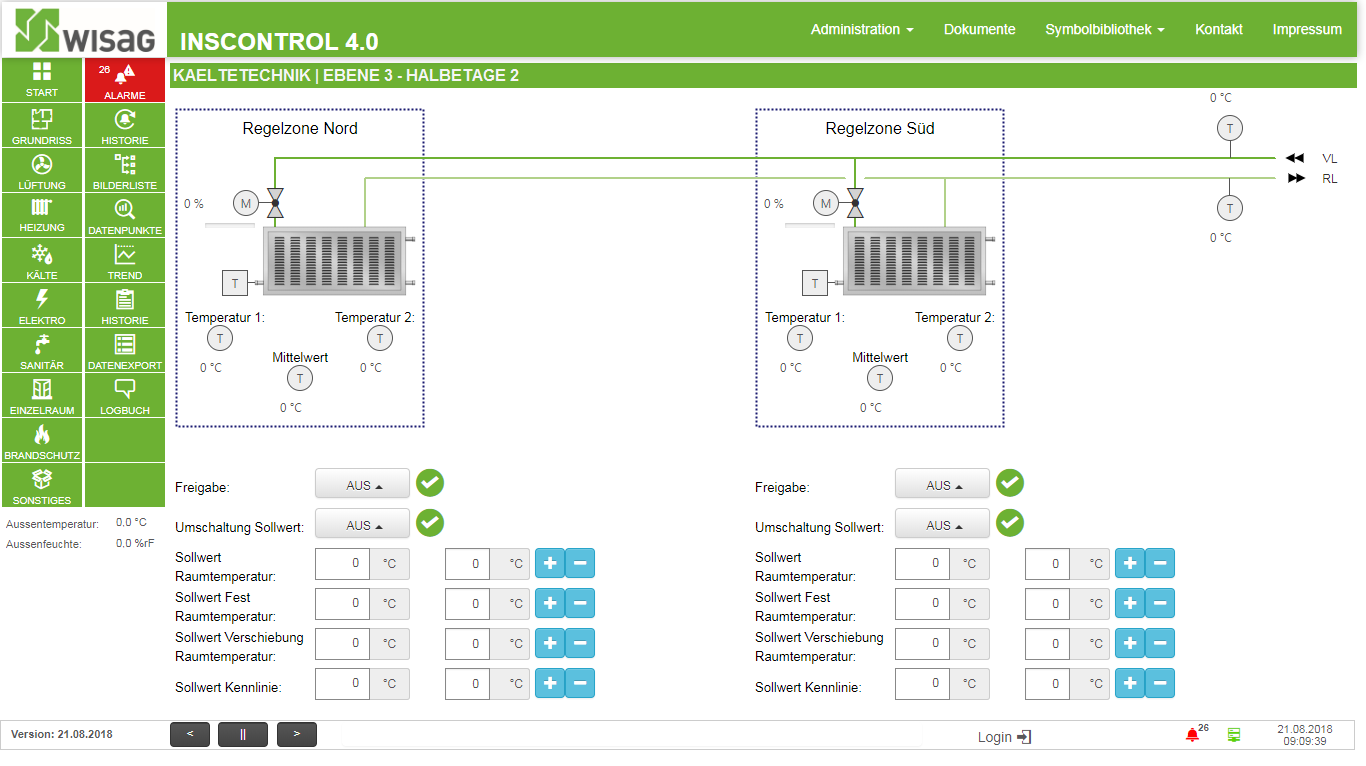
Task: Select the motor valve M in Regelzone Nord
Action: [x=246, y=203]
